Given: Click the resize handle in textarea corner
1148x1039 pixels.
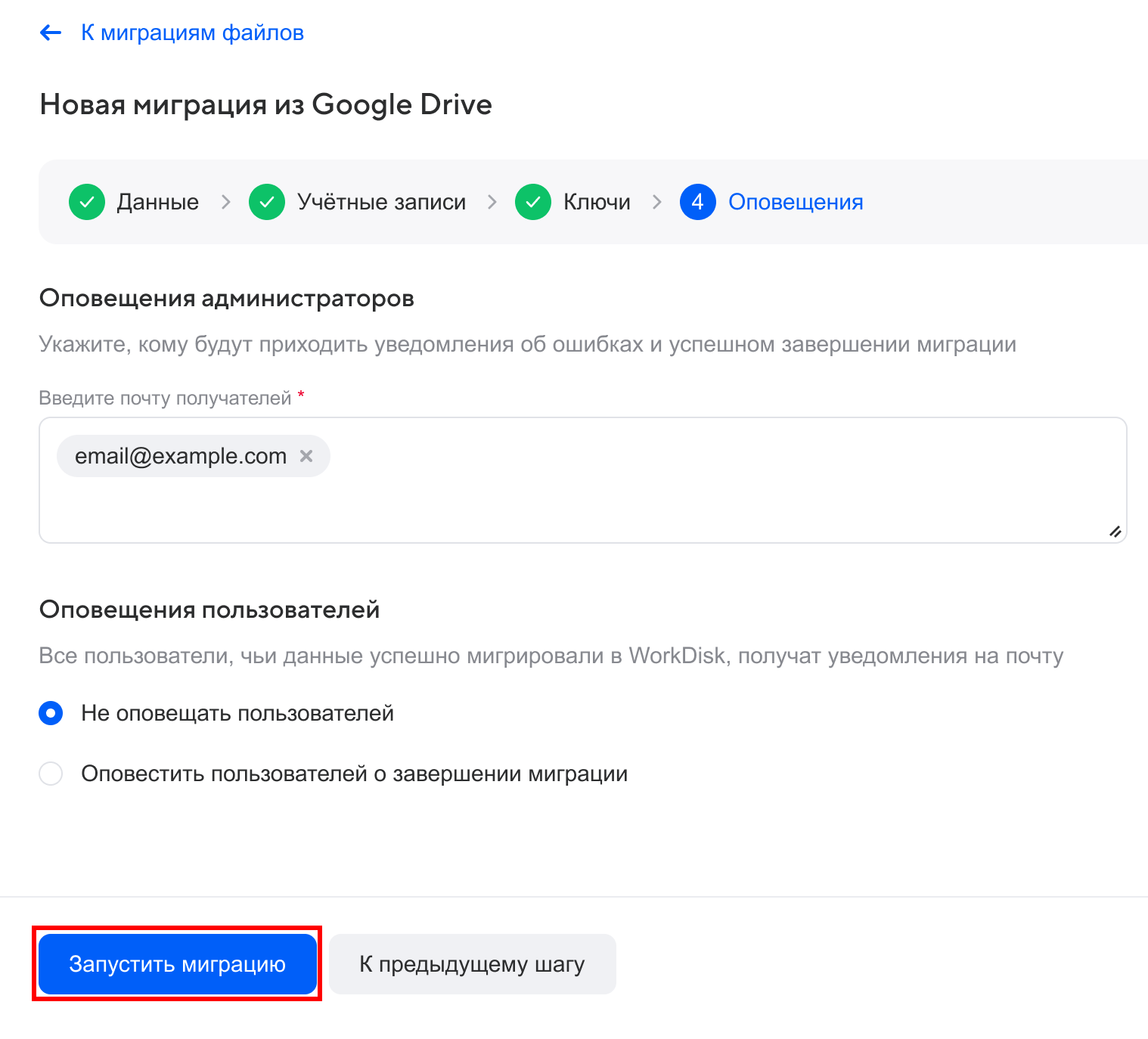Looking at the screenshot, I should pyautogui.click(x=1115, y=532).
